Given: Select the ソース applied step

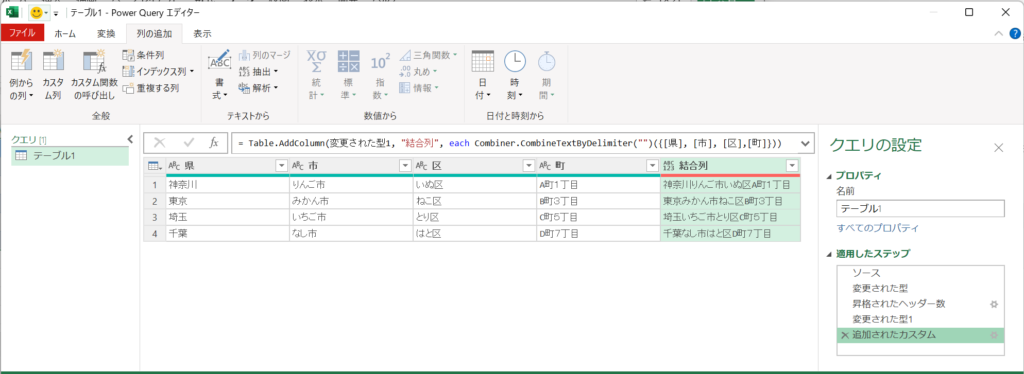Looking at the screenshot, I should [x=920, y=273].
